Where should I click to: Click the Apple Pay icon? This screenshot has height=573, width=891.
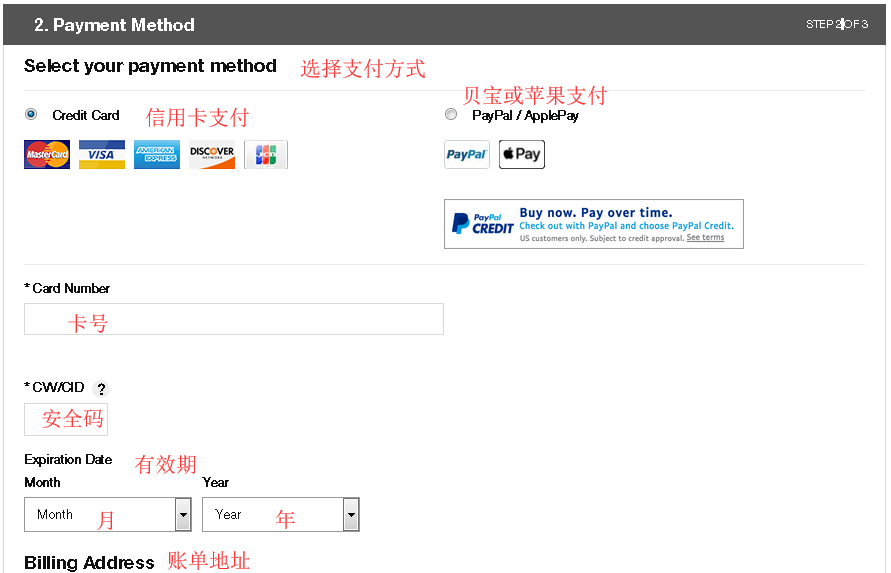pyautogui.click(x=522, y=155)
